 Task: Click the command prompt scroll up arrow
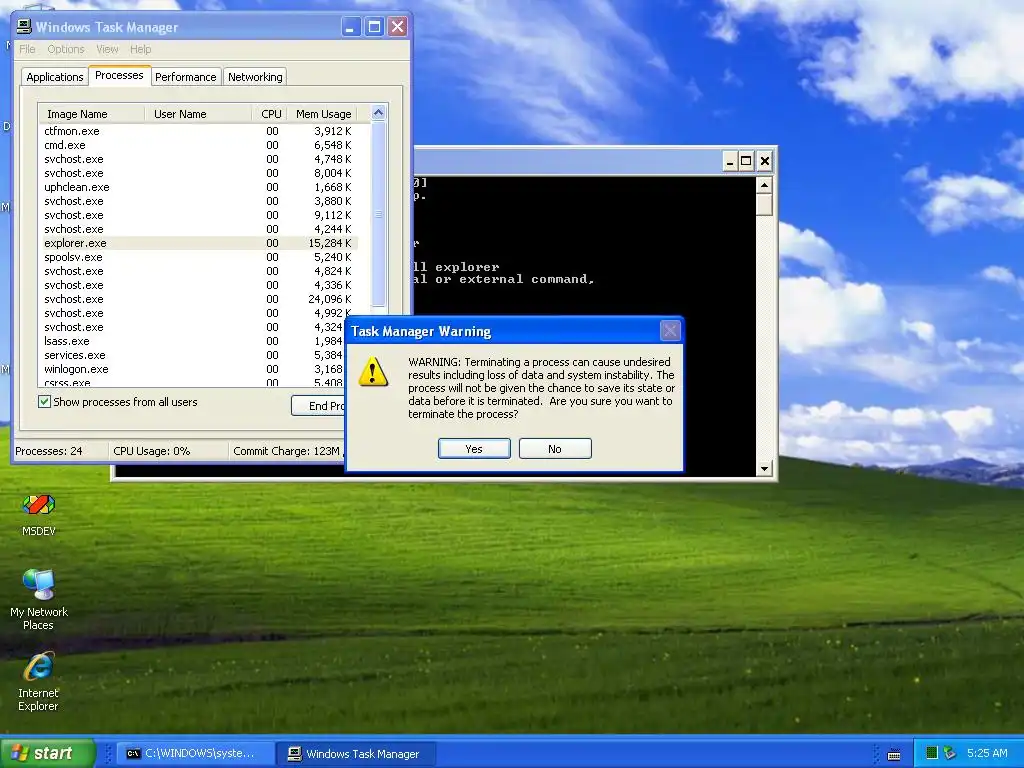tap(764, 185)
